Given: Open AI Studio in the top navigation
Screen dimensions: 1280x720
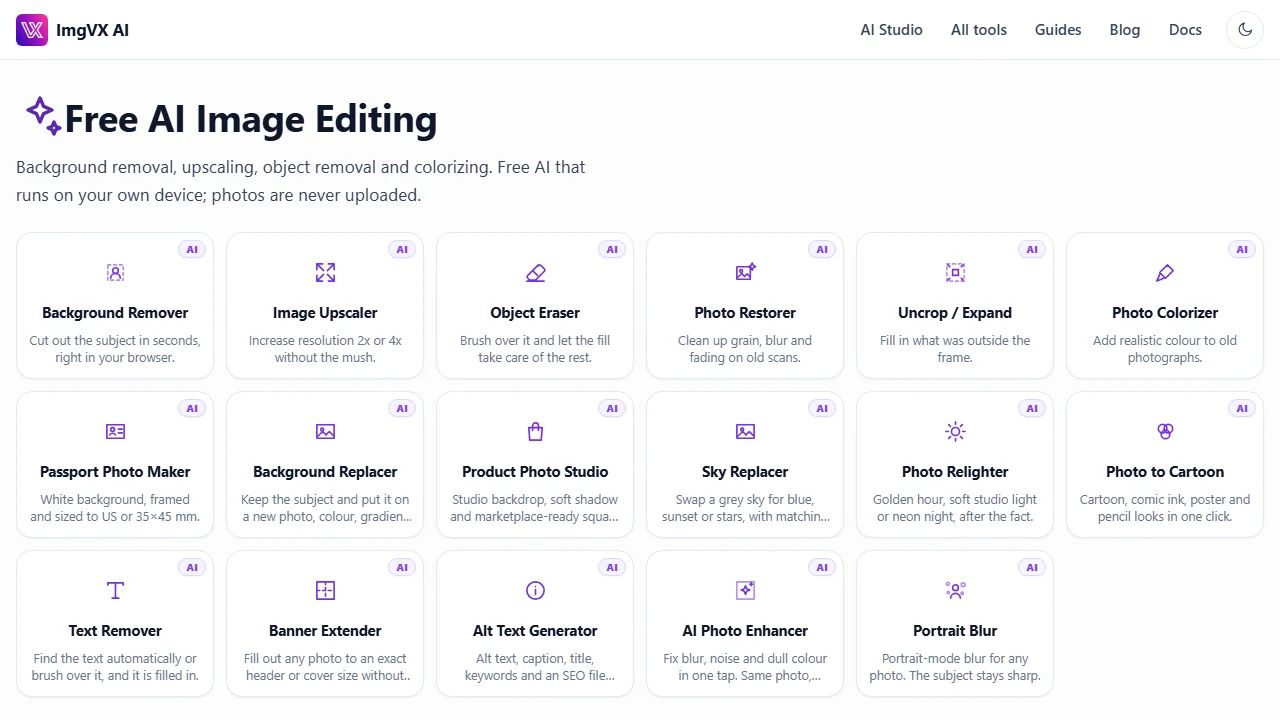Looking at the screenshot, I should pyautogui.click(x=891, y=30).
